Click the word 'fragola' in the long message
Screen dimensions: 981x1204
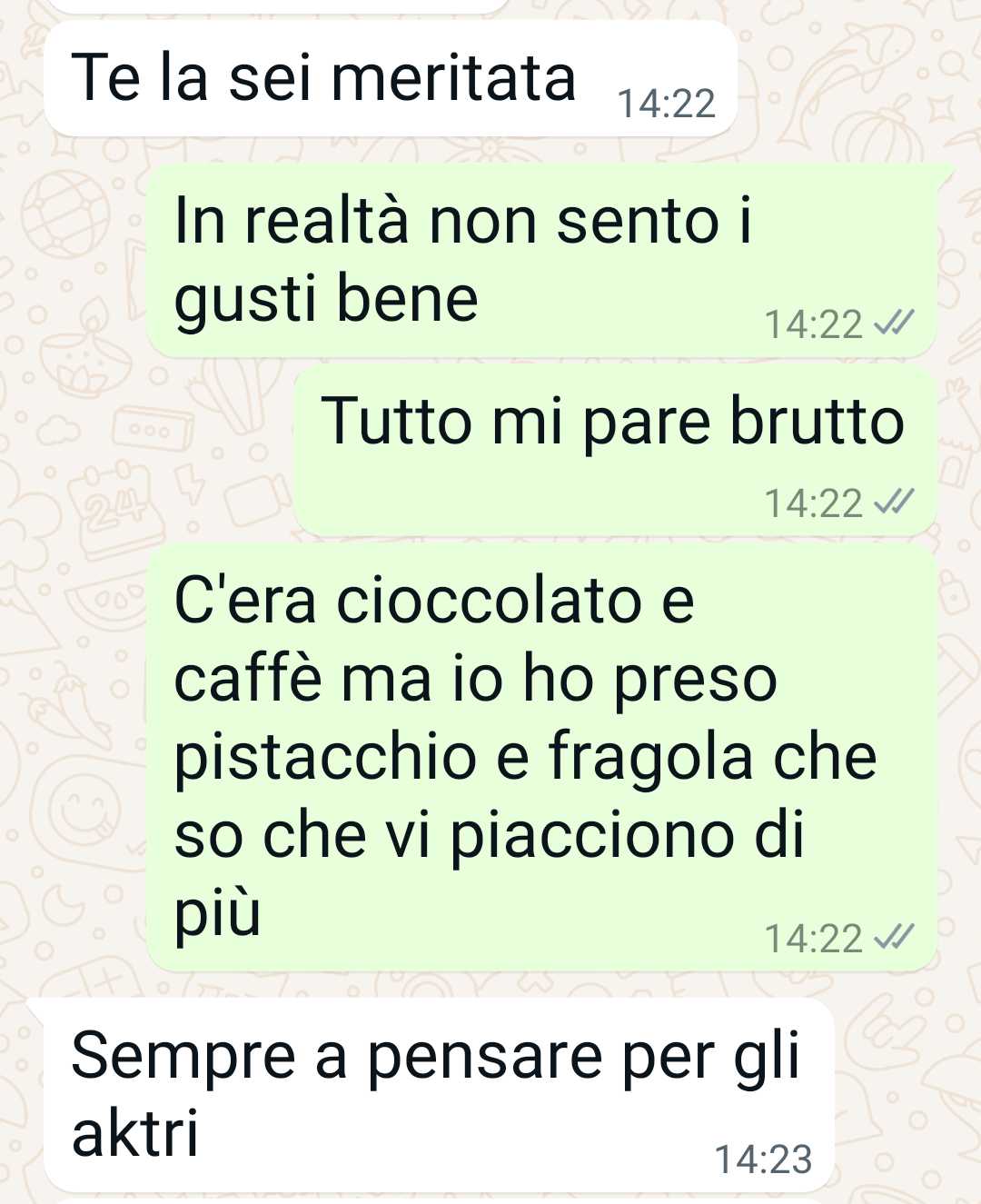tap(650, 758)
